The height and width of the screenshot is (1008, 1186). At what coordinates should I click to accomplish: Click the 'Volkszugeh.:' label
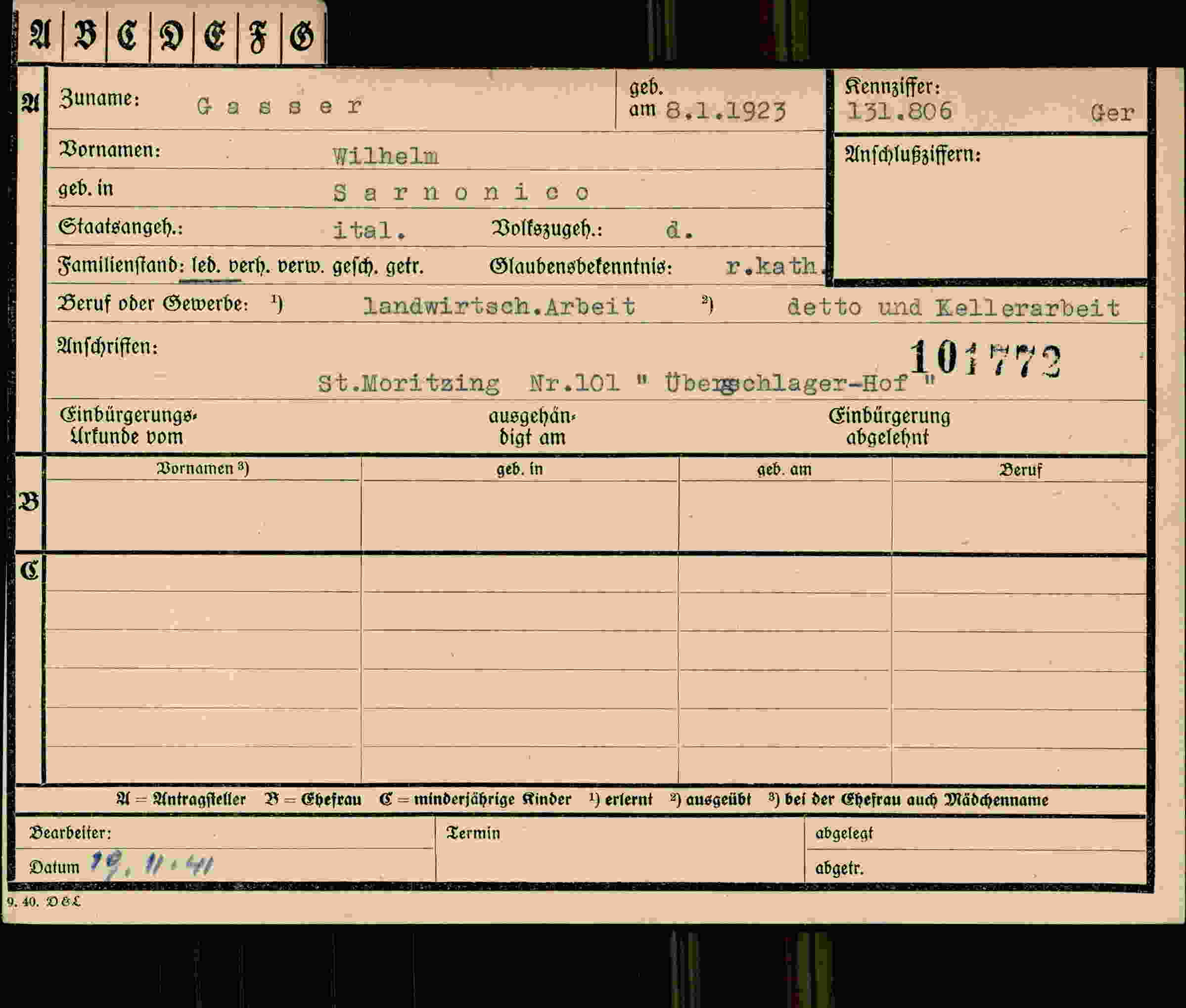coord(547,229)
